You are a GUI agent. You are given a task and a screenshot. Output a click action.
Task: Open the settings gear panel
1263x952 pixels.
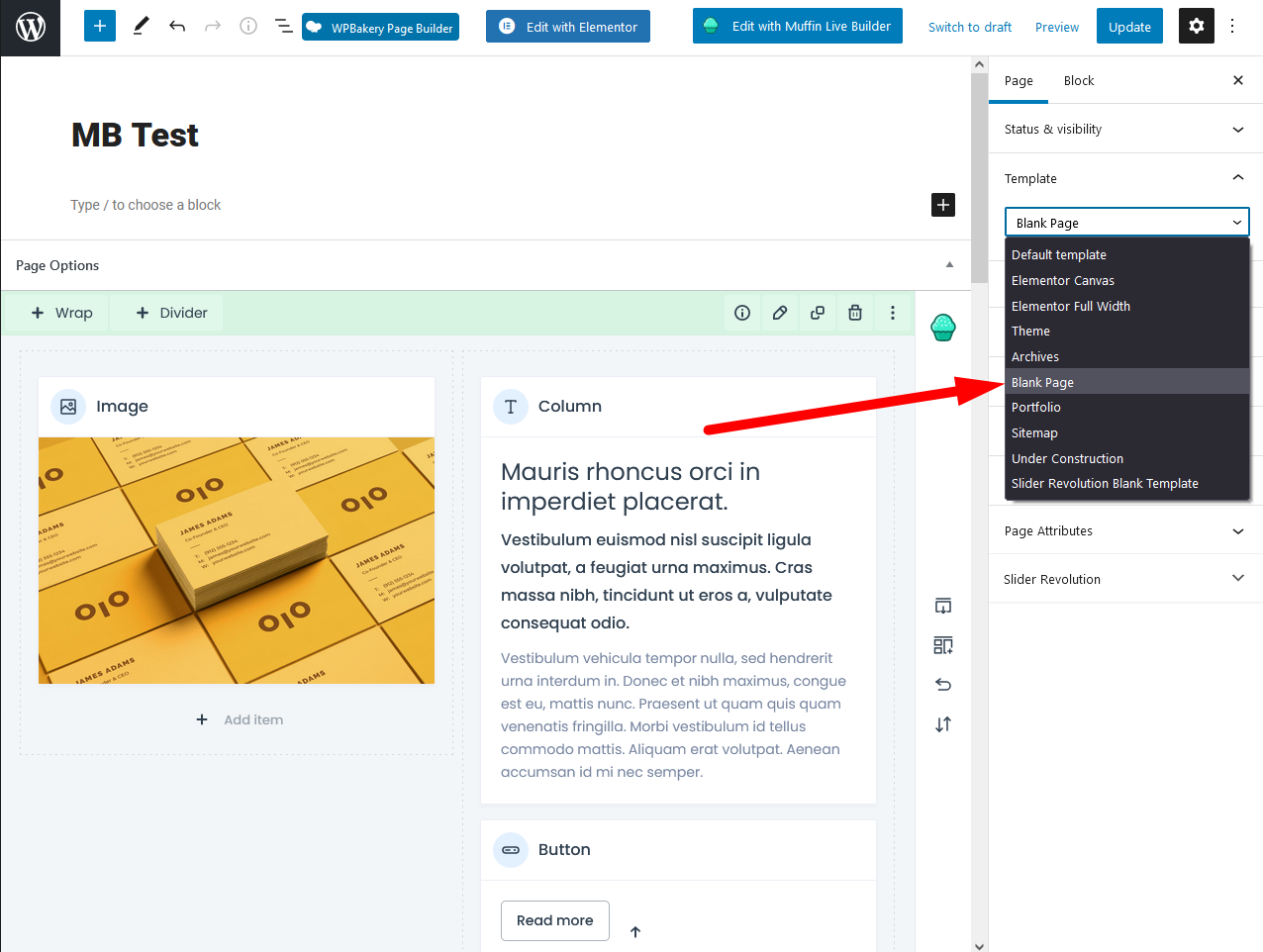point(1197,26)
